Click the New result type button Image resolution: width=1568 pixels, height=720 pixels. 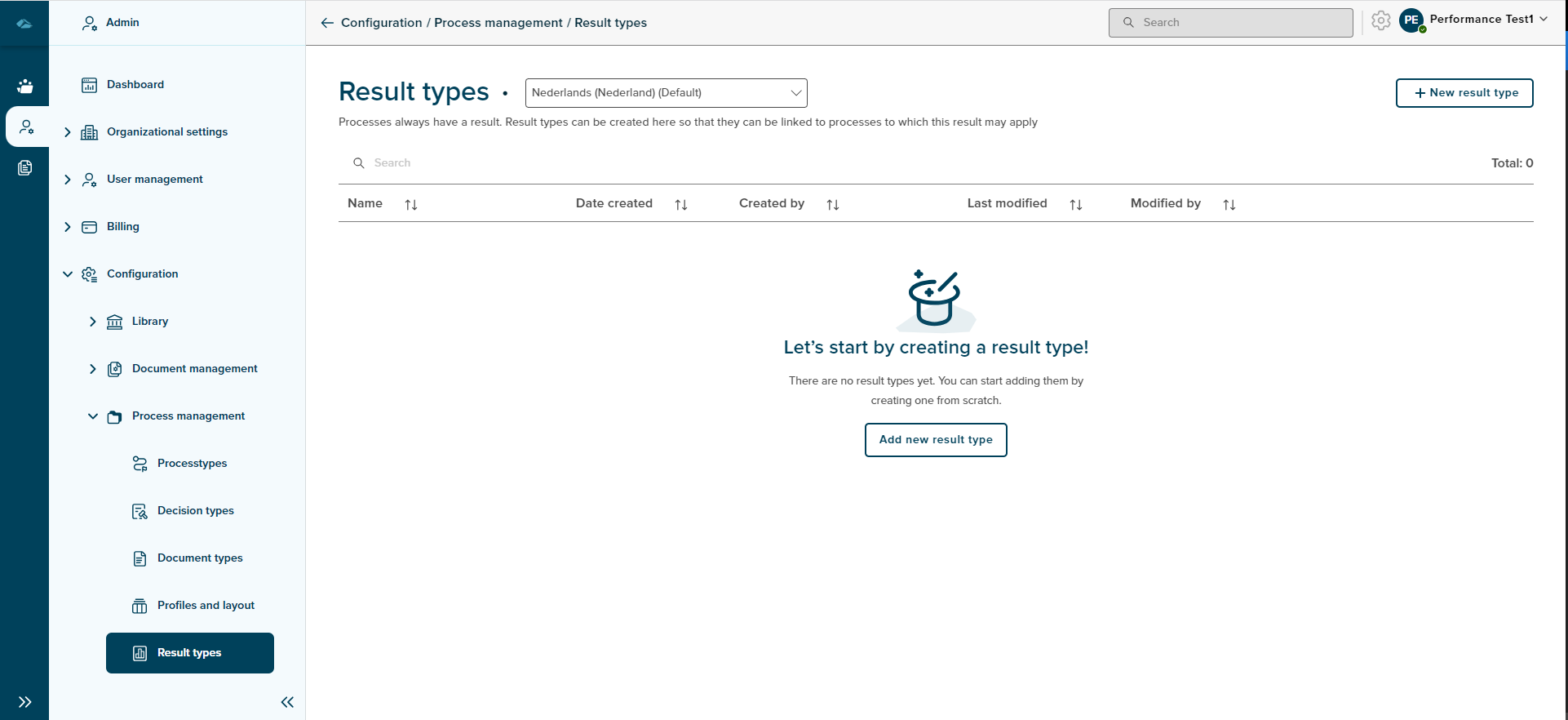pos(1464,93)
